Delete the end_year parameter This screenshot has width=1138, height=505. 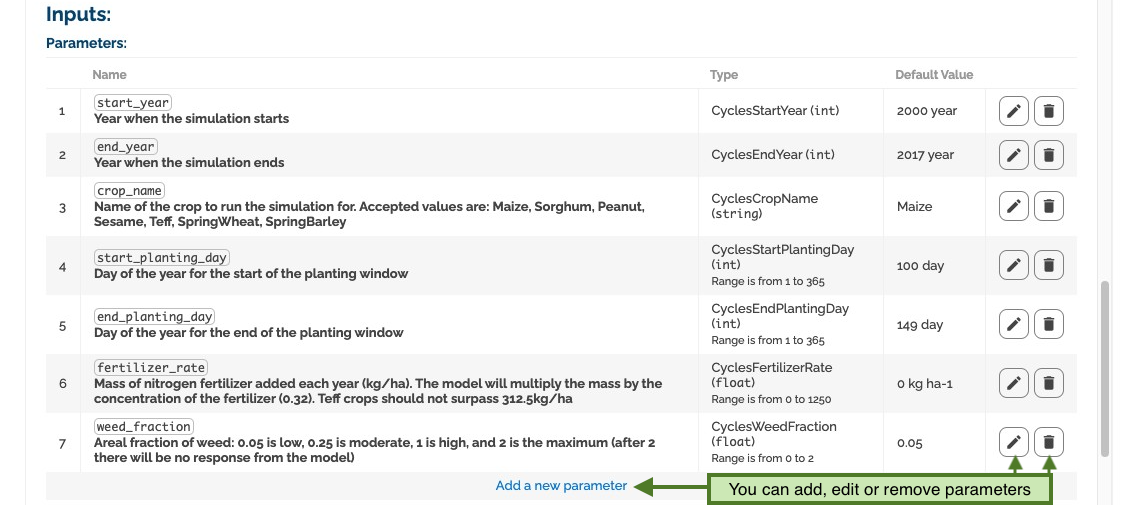click(1049, 155)
